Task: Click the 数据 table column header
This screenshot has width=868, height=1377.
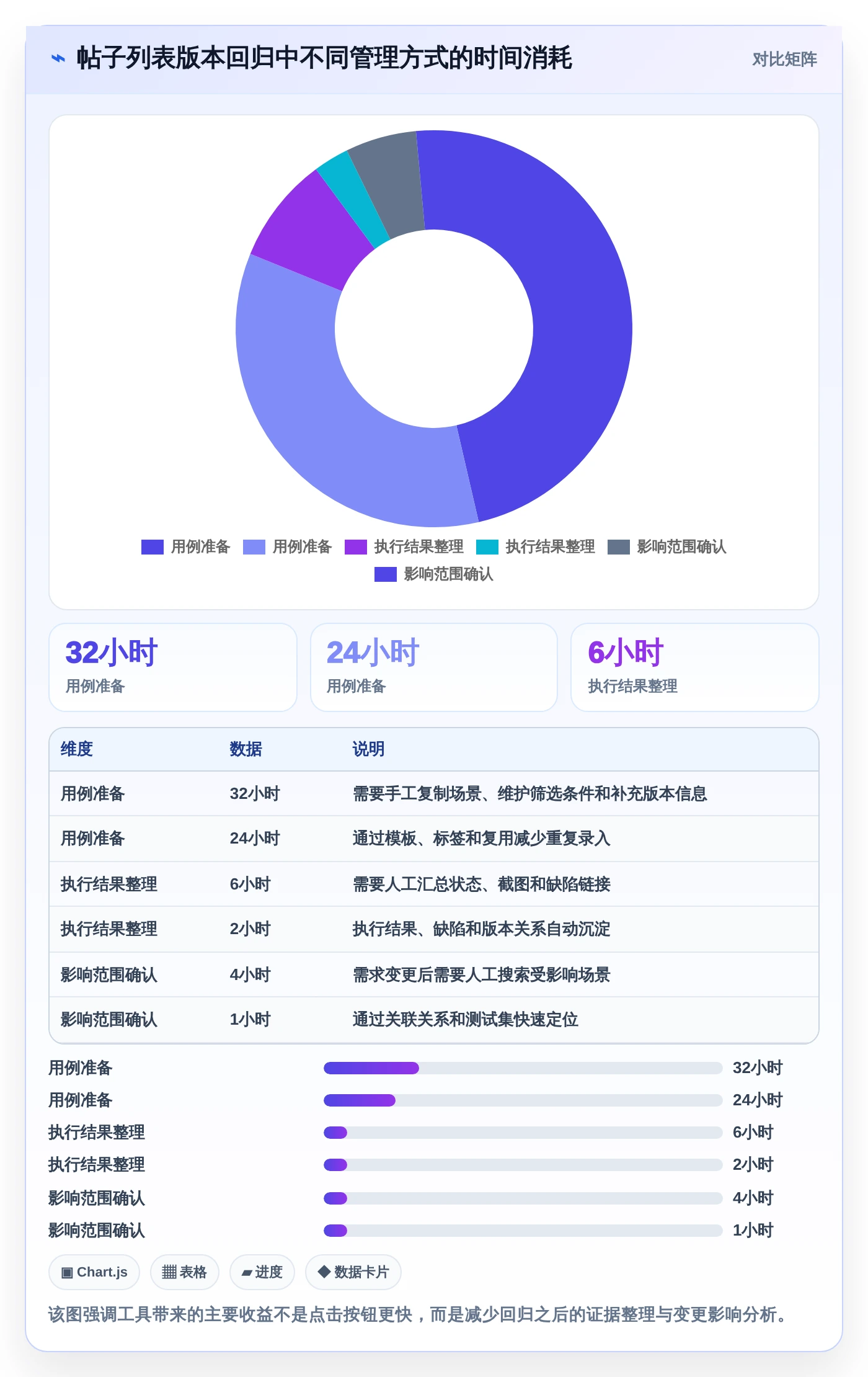Action: (x=246, y=749)
